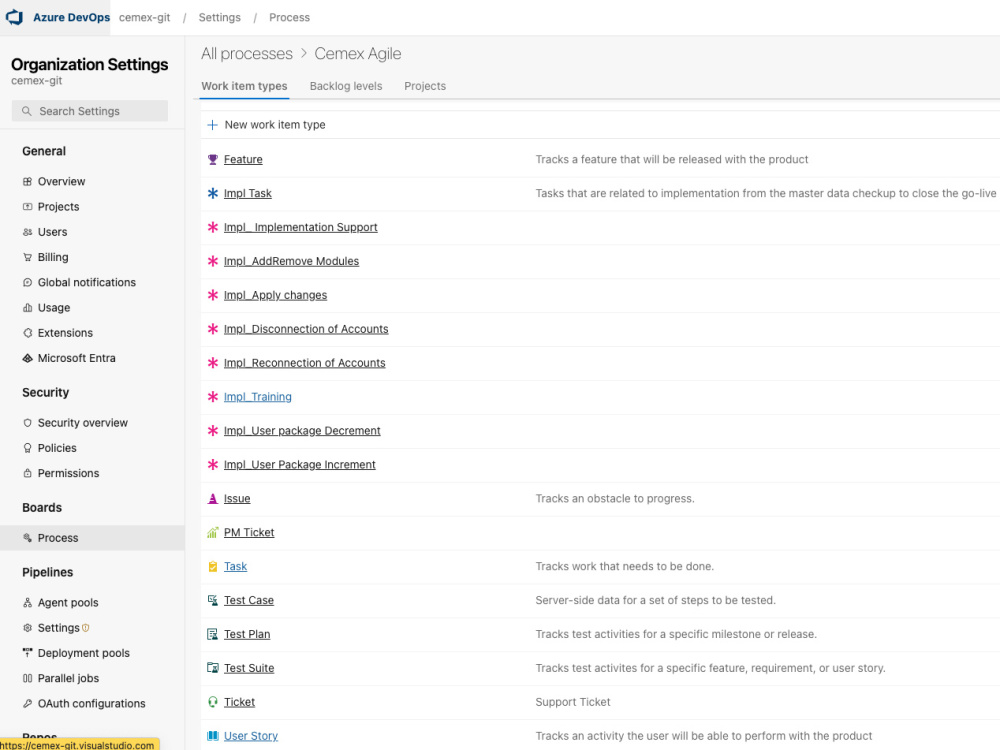Click the blue asterisk icon beside Impl Task
Image resolution: width=1000 pixels, height=750 pixels.
[213, 193]
